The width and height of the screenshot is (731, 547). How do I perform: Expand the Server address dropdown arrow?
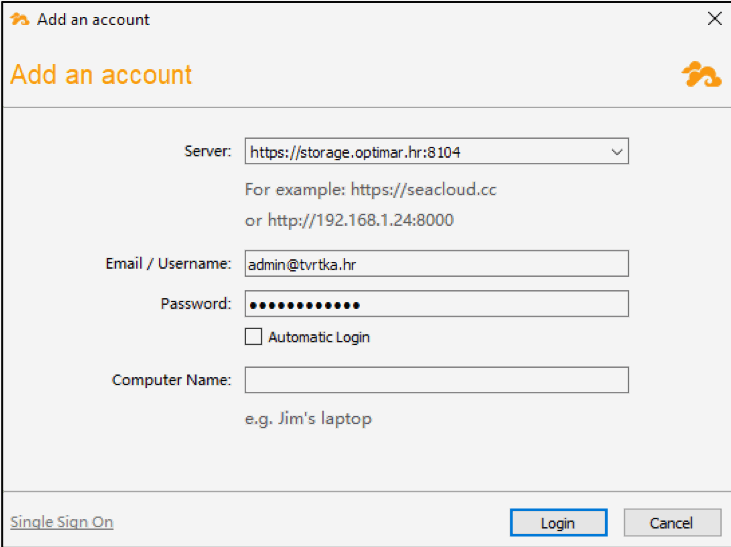[617, 152]
